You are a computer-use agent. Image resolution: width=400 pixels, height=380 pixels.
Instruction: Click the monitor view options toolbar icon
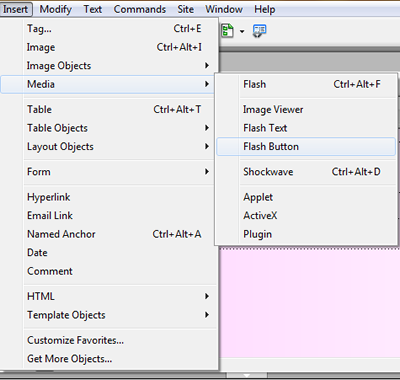point(259,31)
